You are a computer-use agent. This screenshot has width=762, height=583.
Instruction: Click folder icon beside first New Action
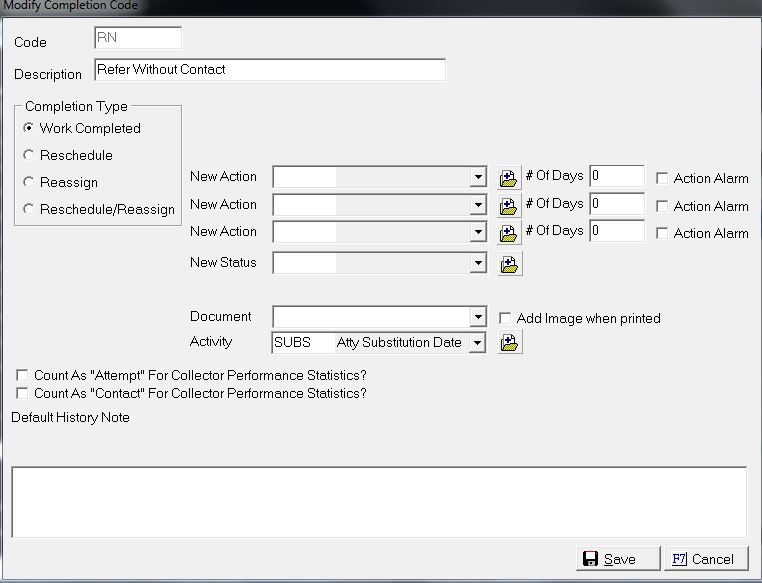click(509, 178)
